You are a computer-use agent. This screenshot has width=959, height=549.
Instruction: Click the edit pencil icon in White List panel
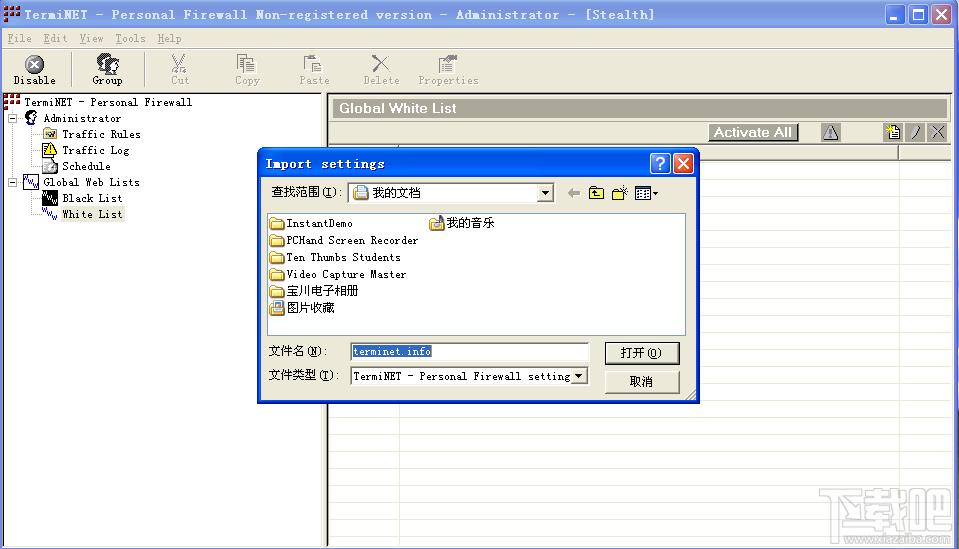coord(916,132)
